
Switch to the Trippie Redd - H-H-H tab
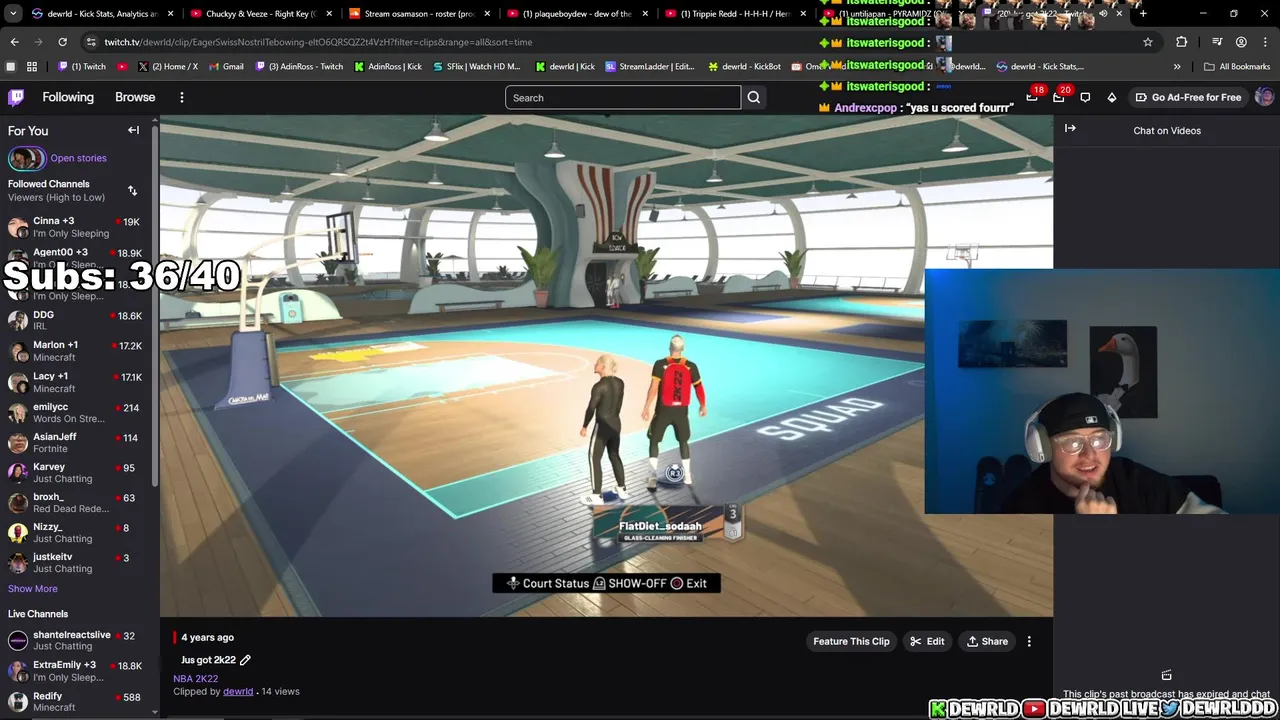pyautogui.click(x=735, y=14)
